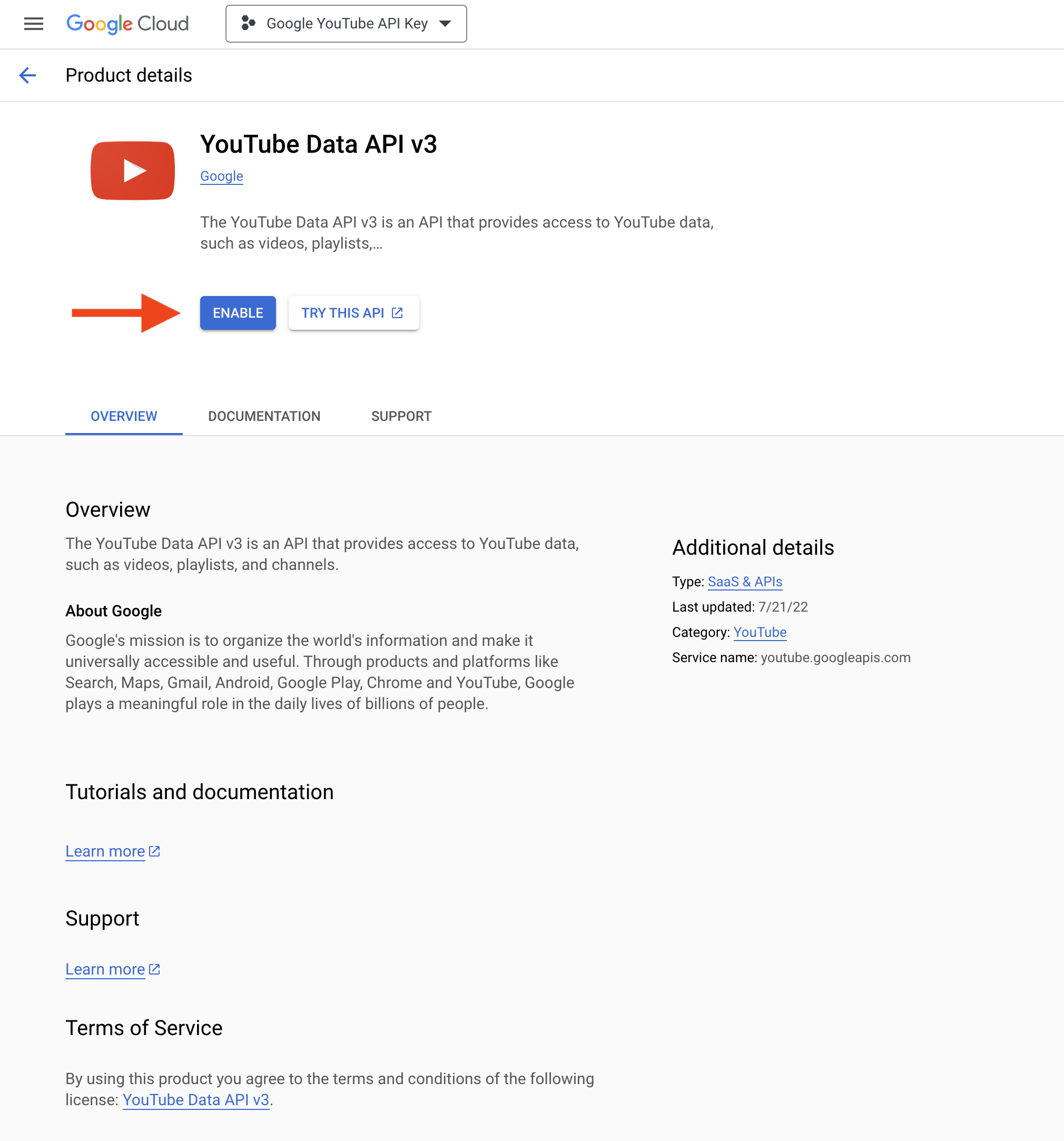Click the About Google subheading

(x=114, y=611)
